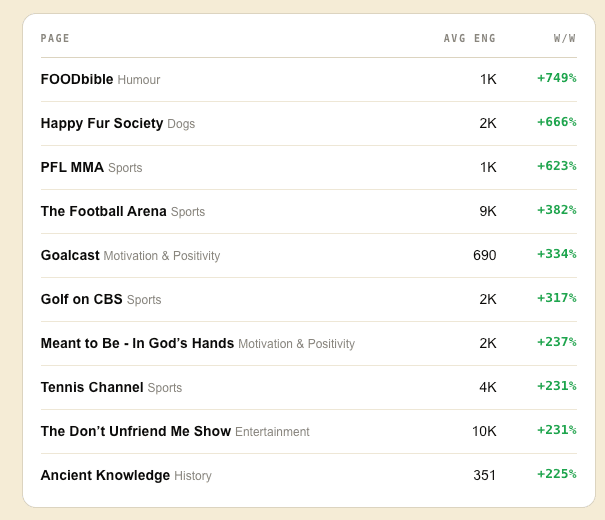Select the Goalcast page name
Image resolution: width=605 pixels, height=520 pixels.
(x=70, y=255)
